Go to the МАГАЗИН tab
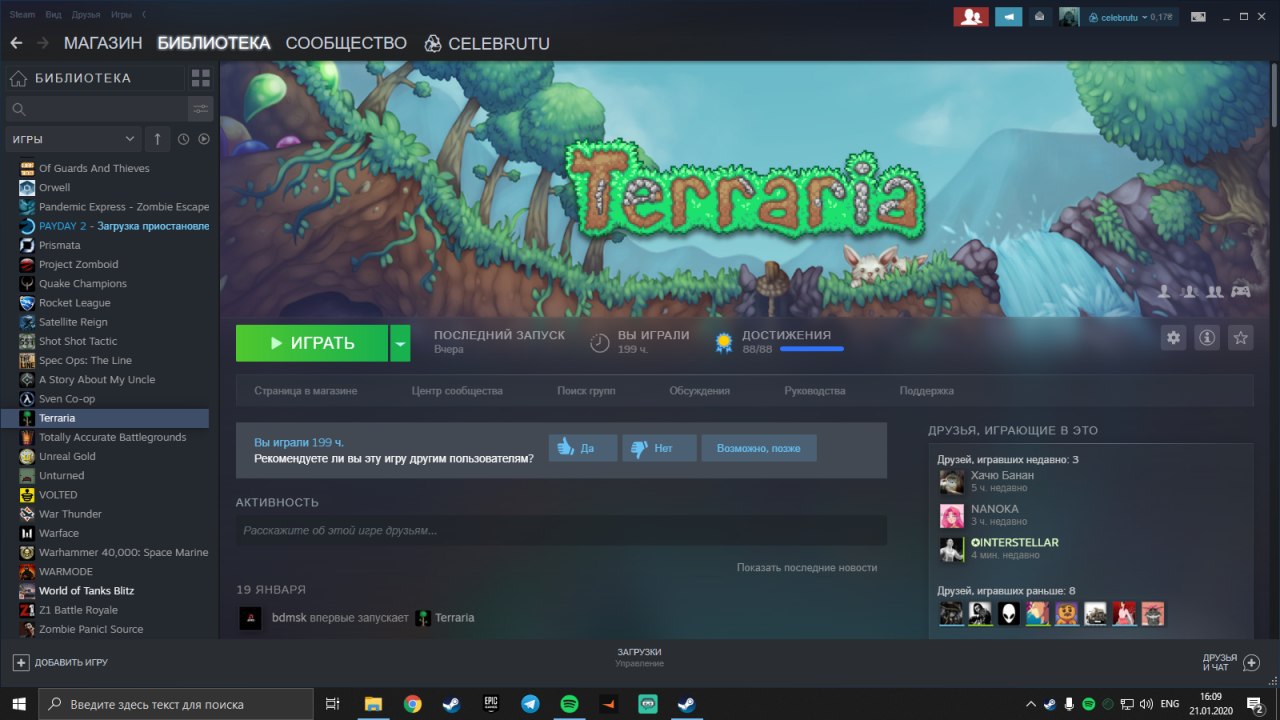Screen dimensions: 1280x720 tap(103, 43)
